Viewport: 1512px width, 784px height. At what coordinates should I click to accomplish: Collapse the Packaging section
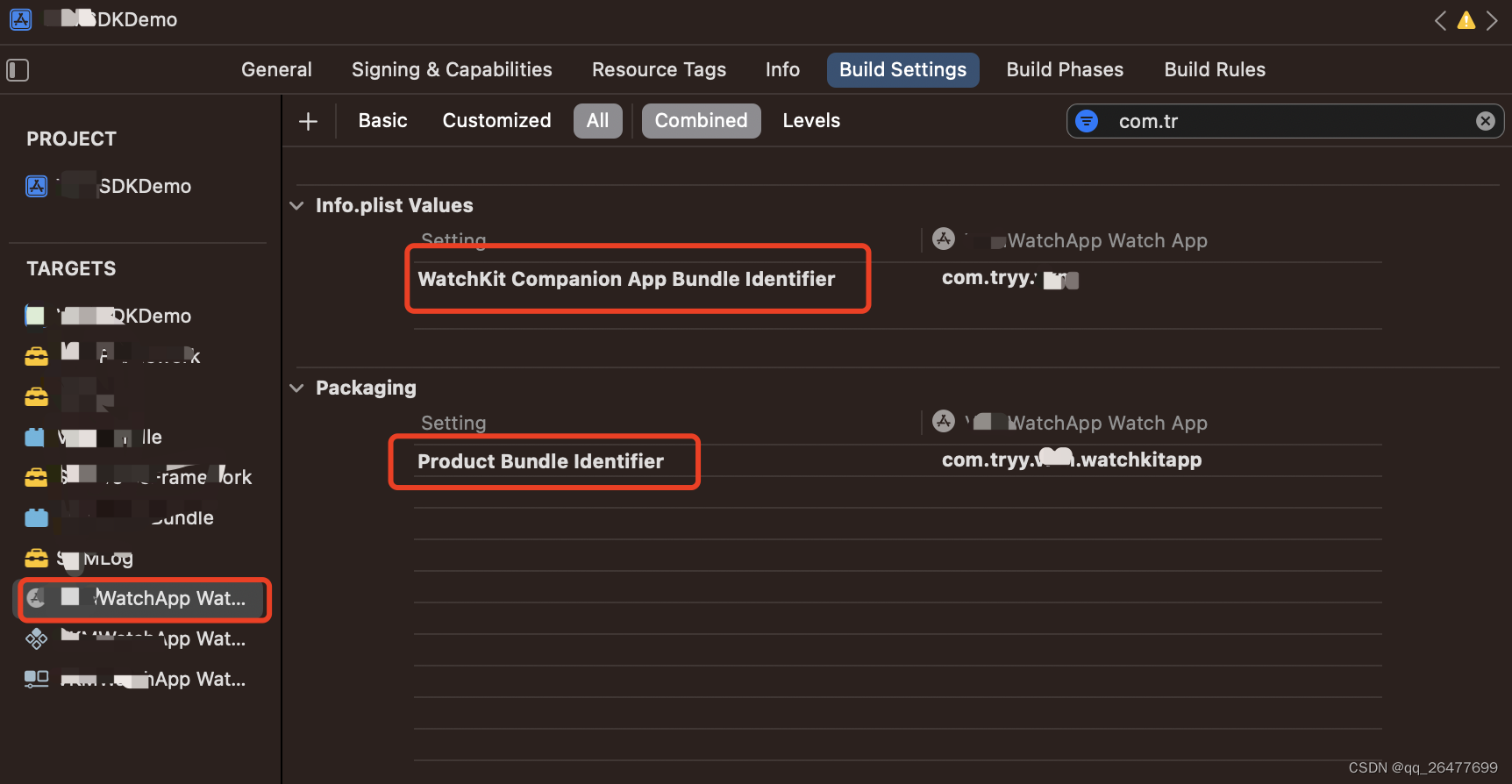point(296,388)
